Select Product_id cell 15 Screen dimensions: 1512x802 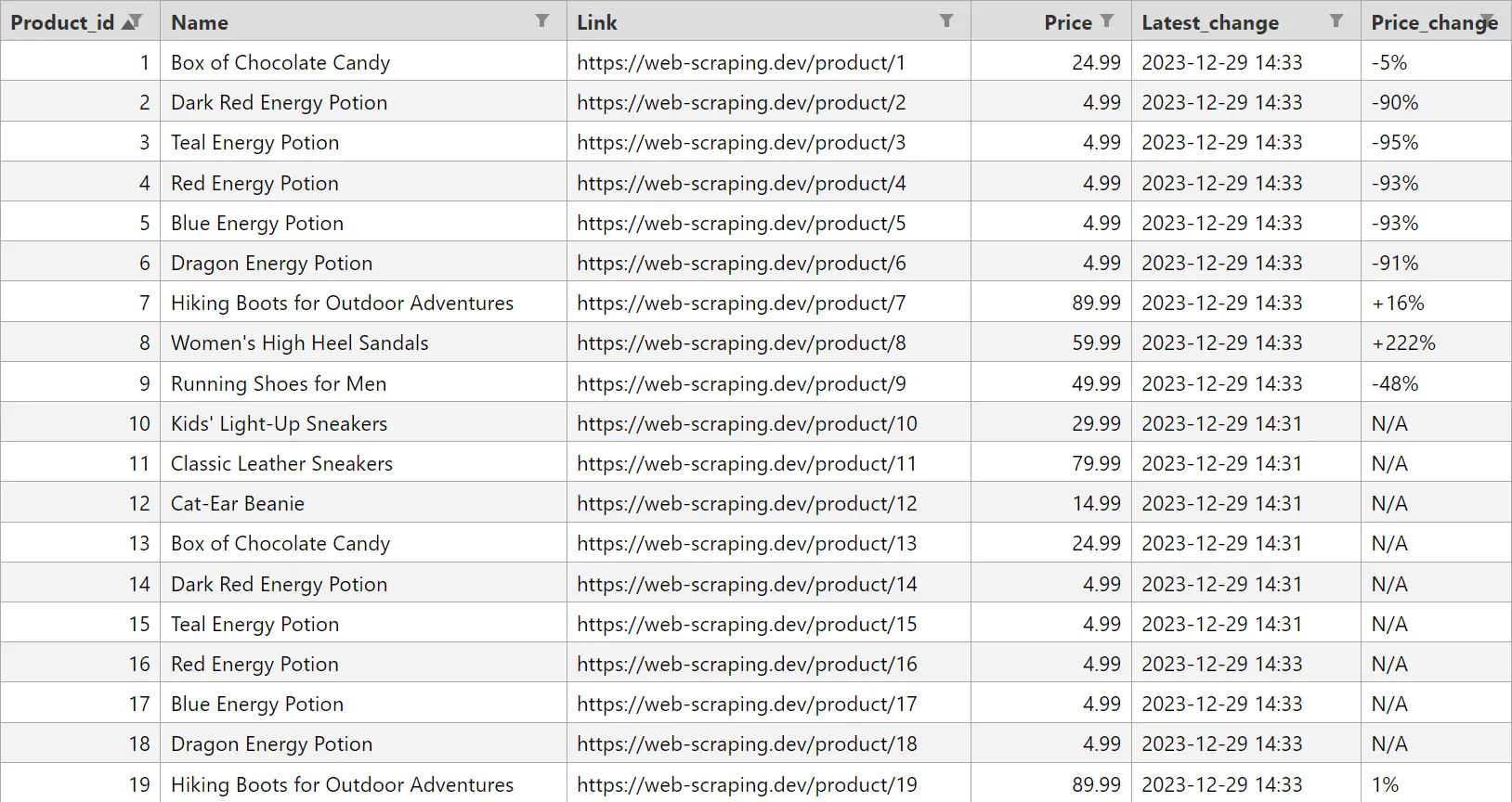(x=81, y=624)
